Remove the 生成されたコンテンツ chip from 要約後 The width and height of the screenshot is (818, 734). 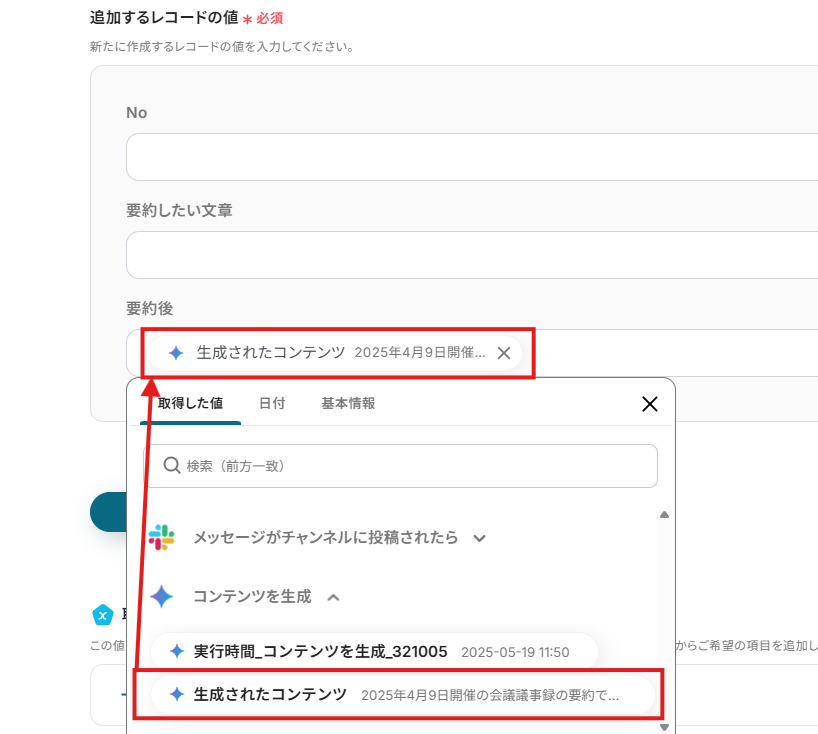(504, 353)
